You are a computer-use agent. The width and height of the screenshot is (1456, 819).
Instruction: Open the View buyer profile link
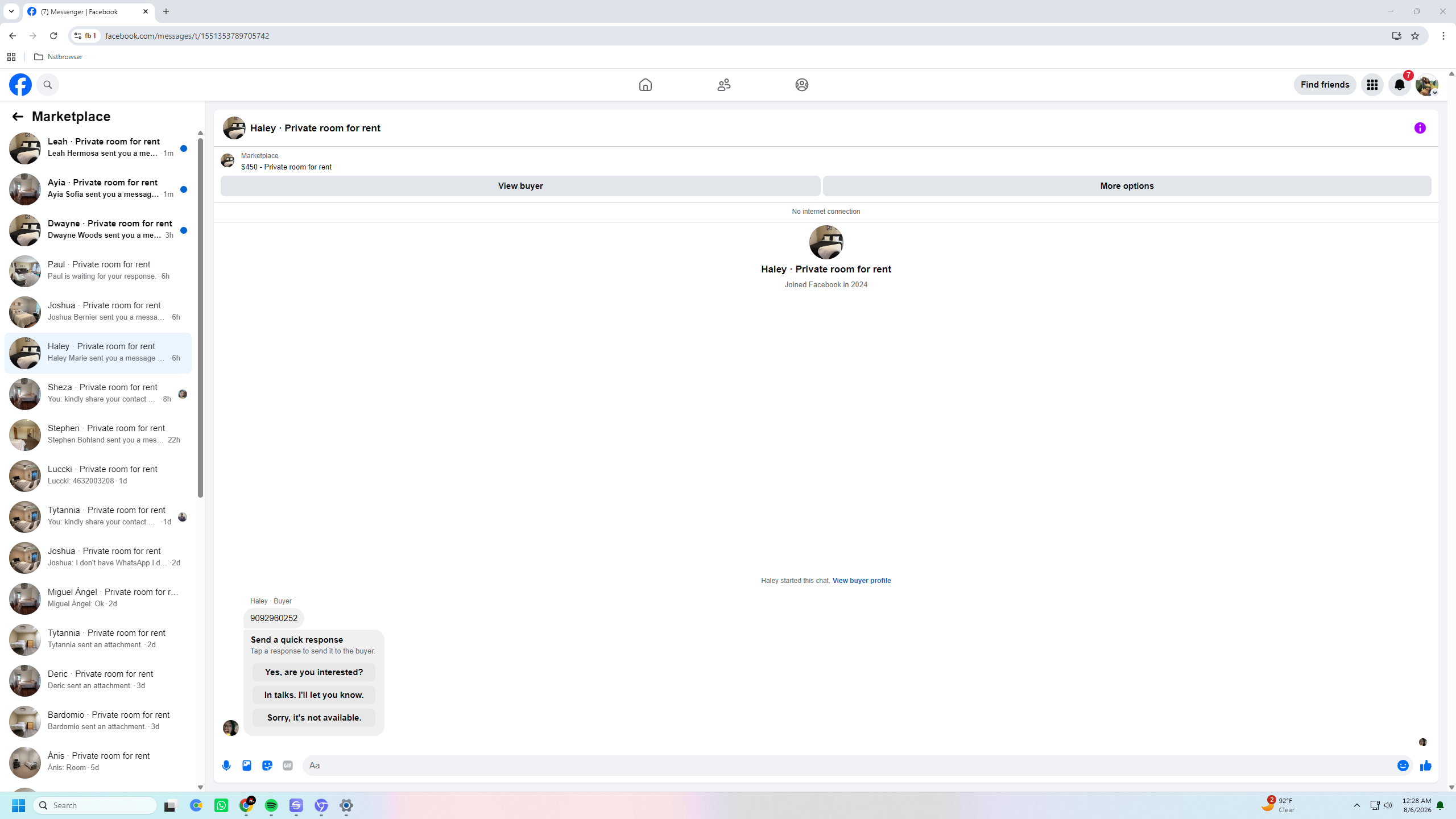[x=862, y=581]
